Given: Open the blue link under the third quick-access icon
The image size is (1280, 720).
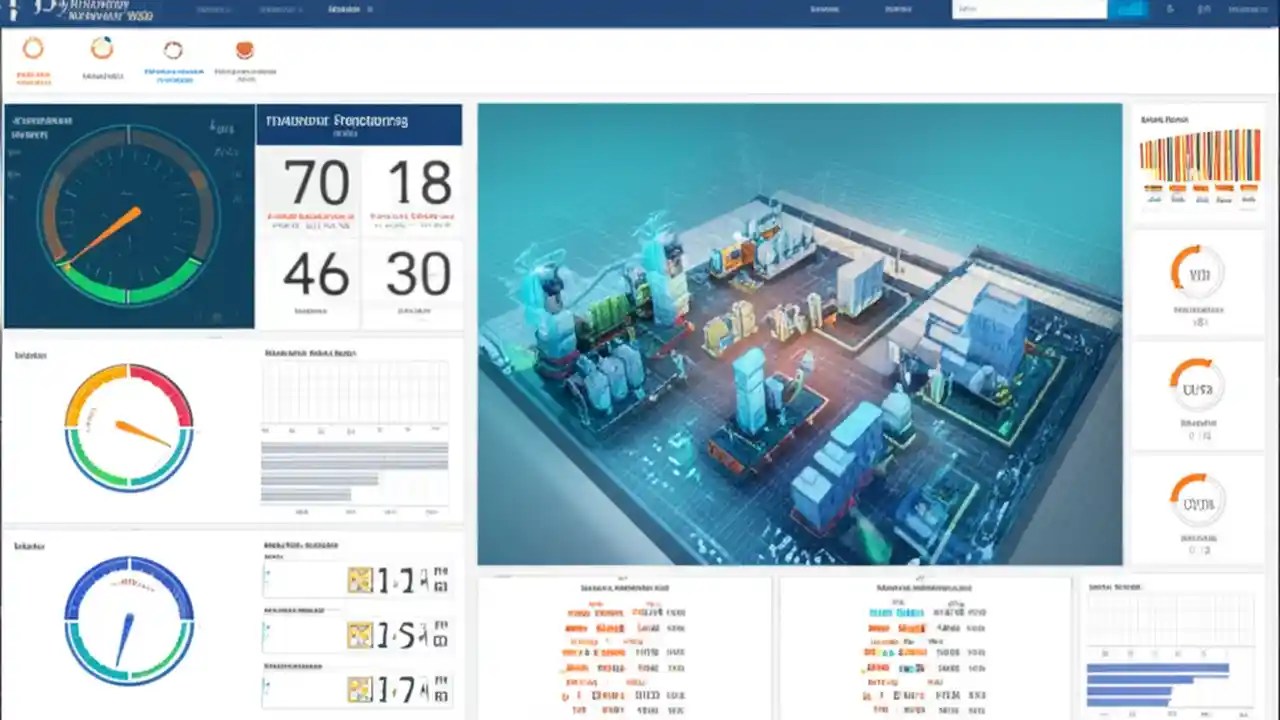Looking at the screenshot, I should (x=173, y=76).
